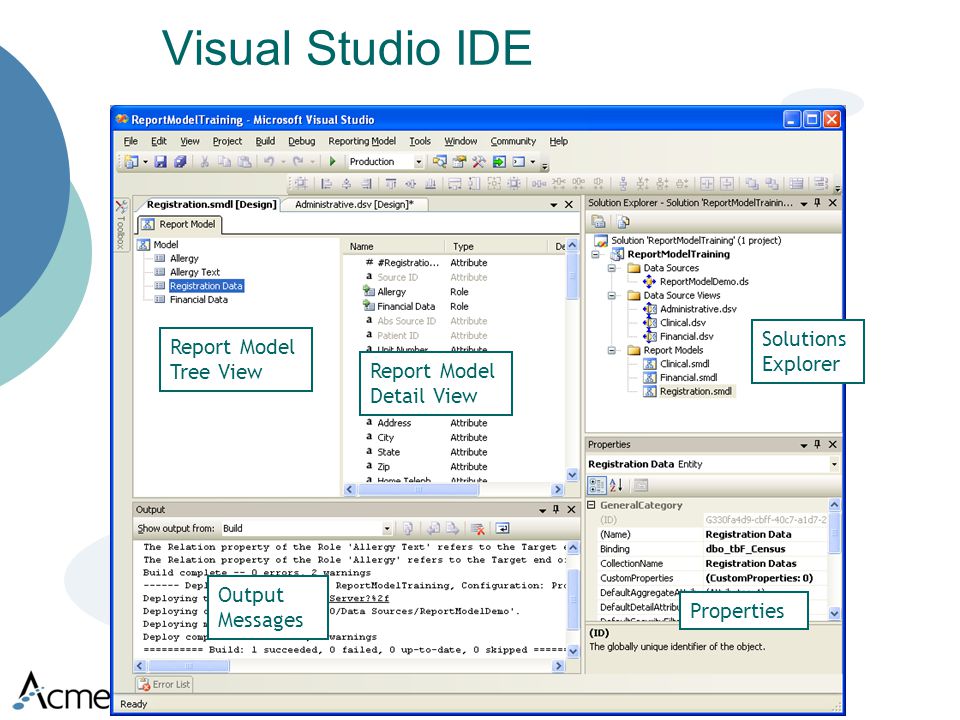Close the Output panel
Viewport: 960px width, 720px height.
point(571,509)
